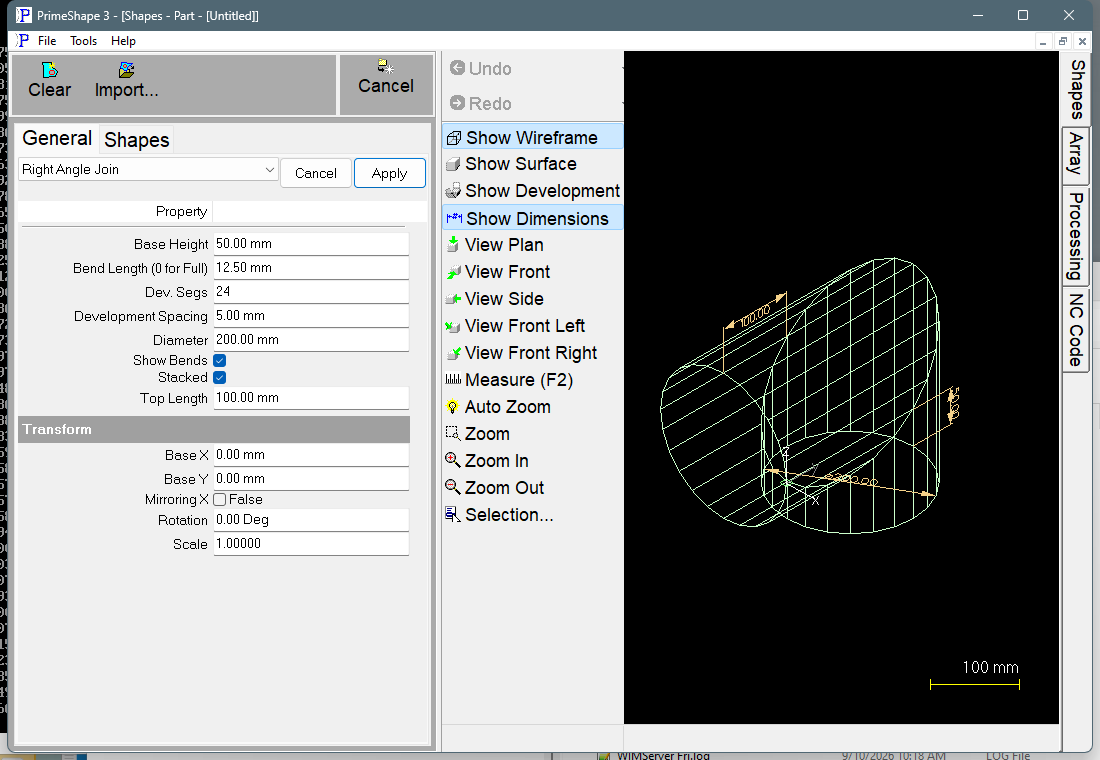
Task: Switch to the General tab
Action: click(57, 138)
